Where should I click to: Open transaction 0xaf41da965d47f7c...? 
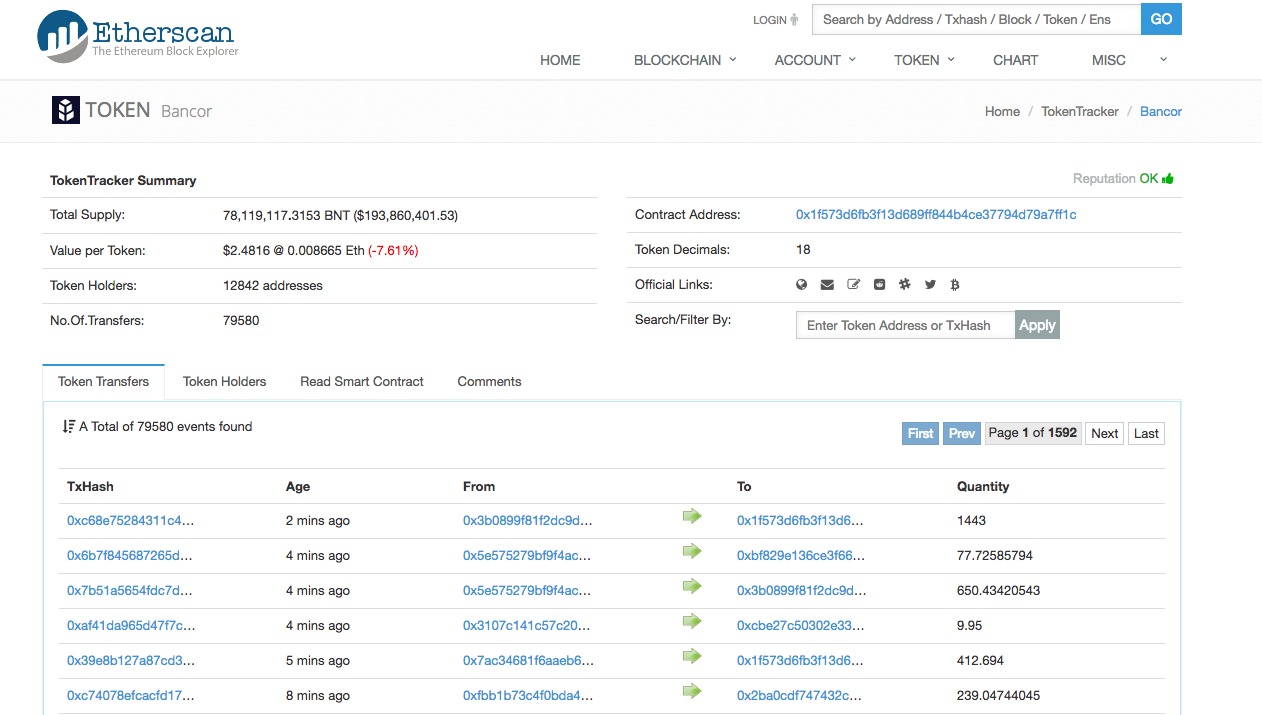[131, 626]
